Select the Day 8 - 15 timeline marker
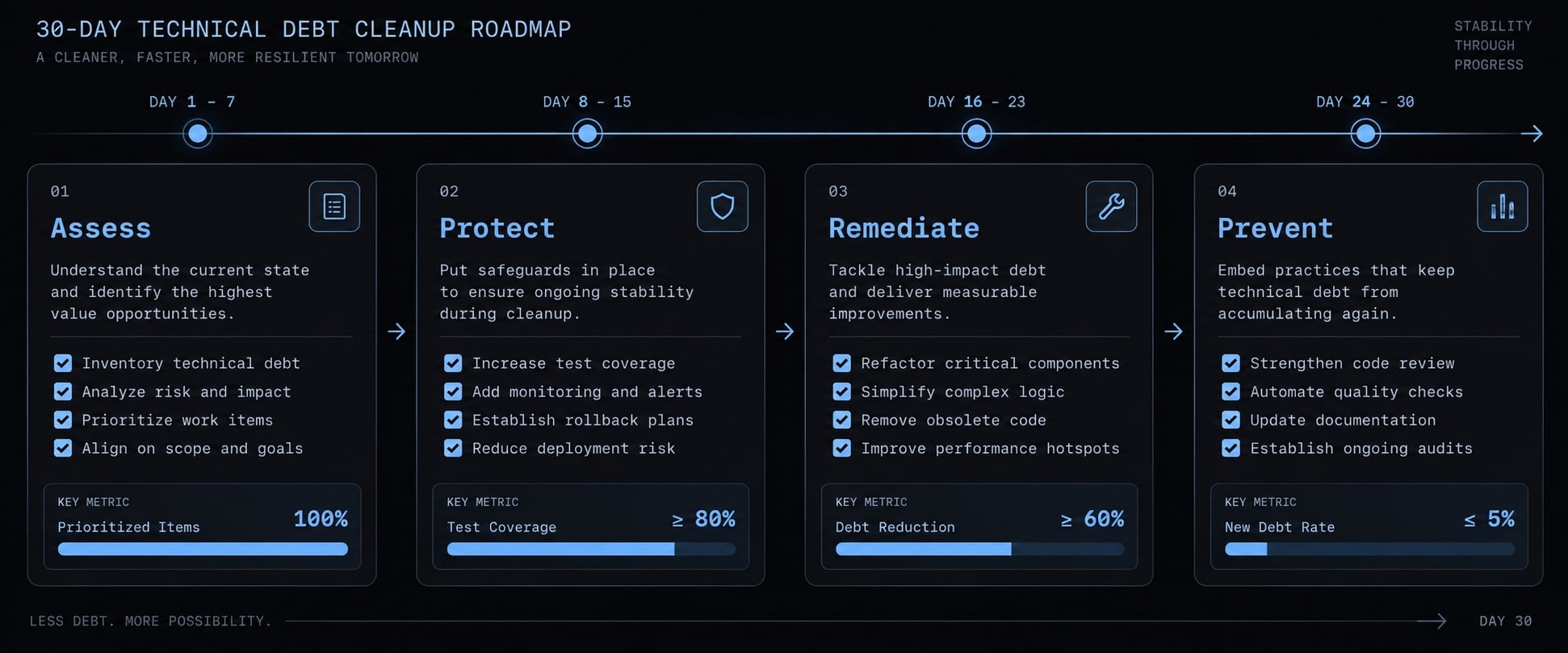 pos(588,133)
